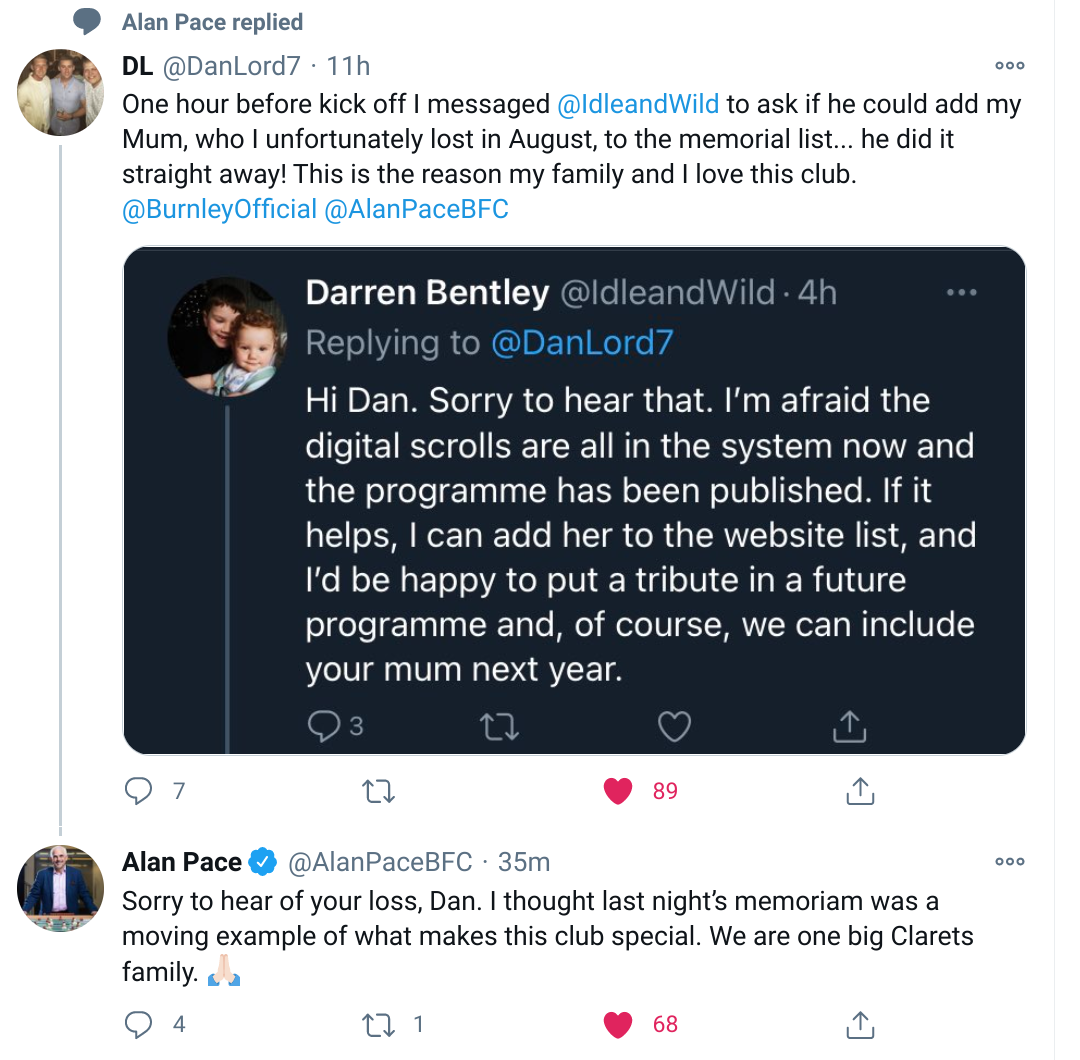Open more options for Alan Pace's tweet
Image resolution: width=1080 pixels, height=1060 pixels.
(x=1009, y=861)
